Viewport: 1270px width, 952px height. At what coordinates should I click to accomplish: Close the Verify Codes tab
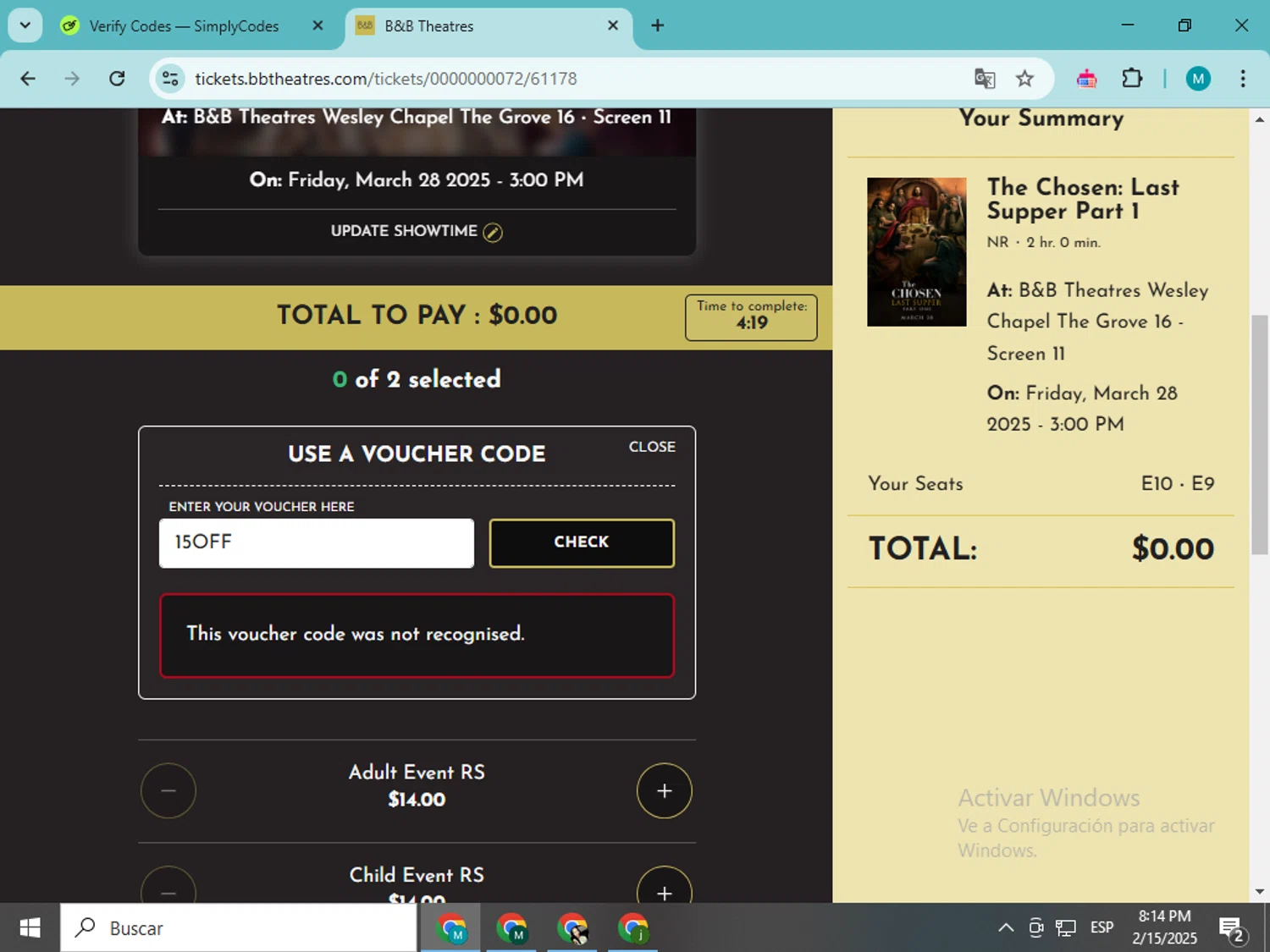click(x=317, y=25)
